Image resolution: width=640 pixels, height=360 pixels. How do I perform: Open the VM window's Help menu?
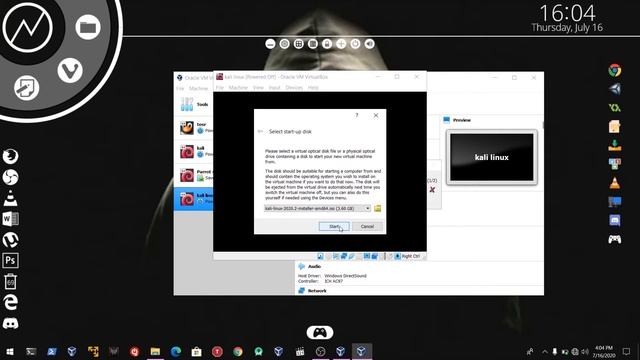(313, 88)
